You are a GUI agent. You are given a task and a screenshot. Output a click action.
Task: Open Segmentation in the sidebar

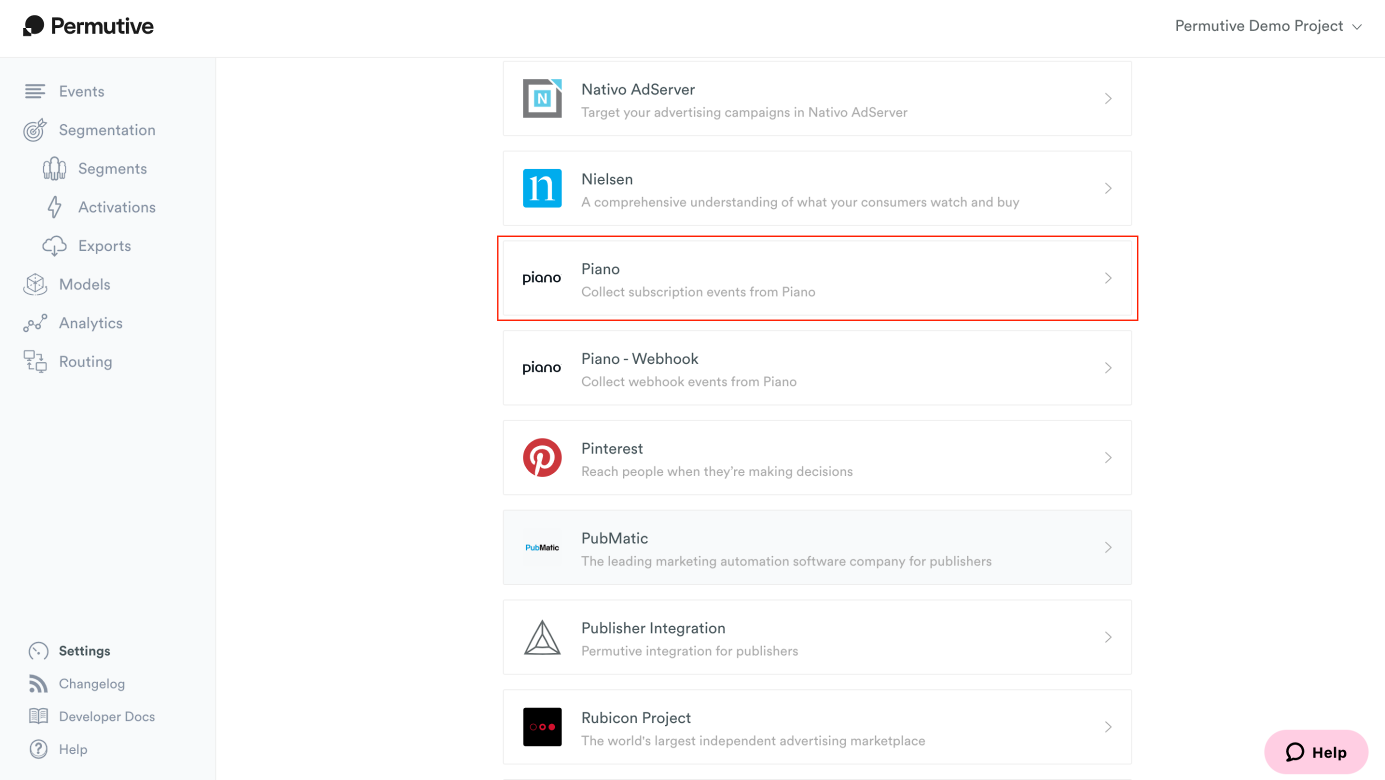(x=107, y=130)
